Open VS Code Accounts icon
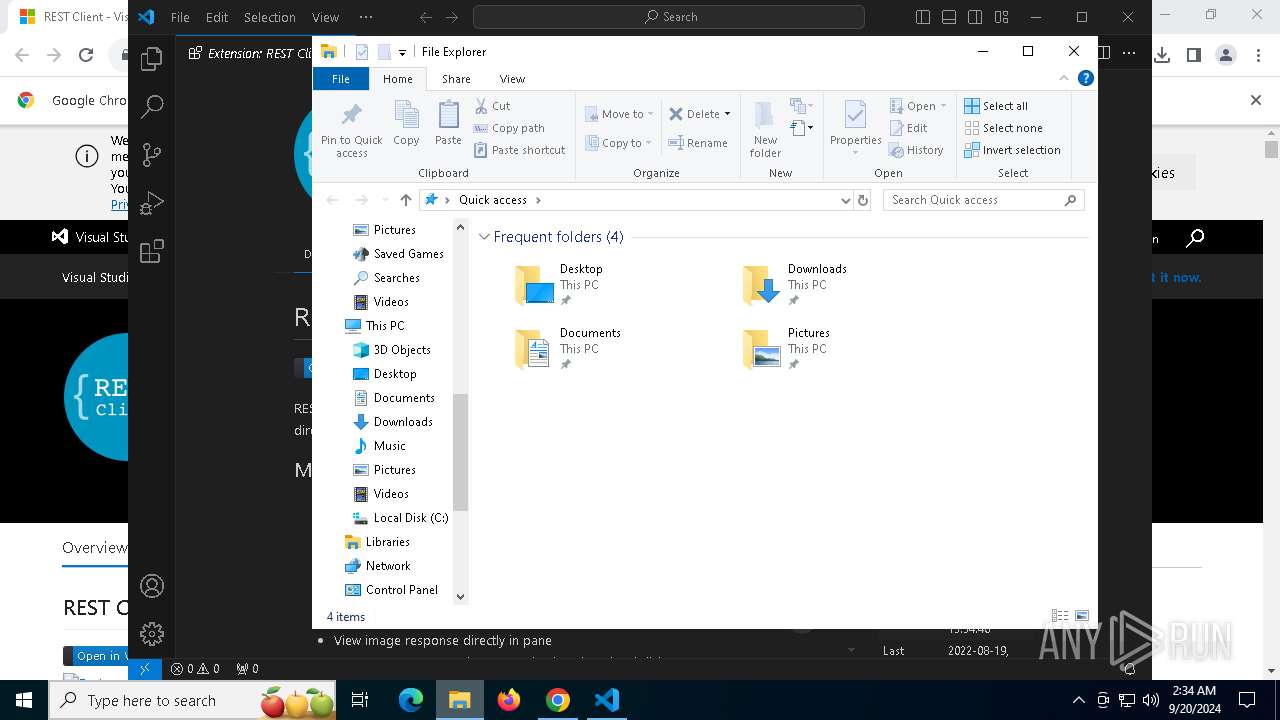1280x720 pixels. (152, 586)
